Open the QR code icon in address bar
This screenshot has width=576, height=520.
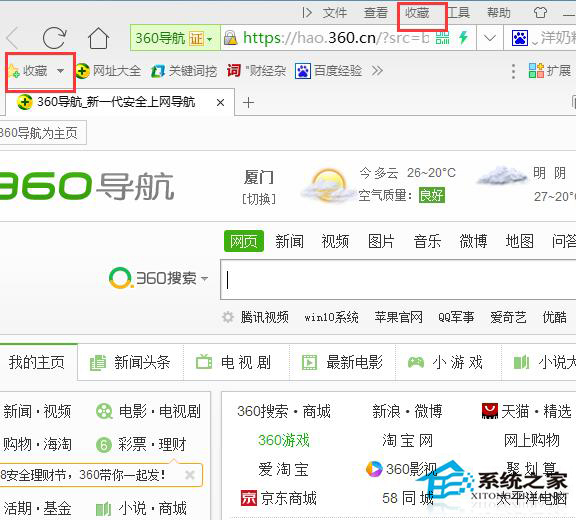pyautogui.click(x=442, y=38)
